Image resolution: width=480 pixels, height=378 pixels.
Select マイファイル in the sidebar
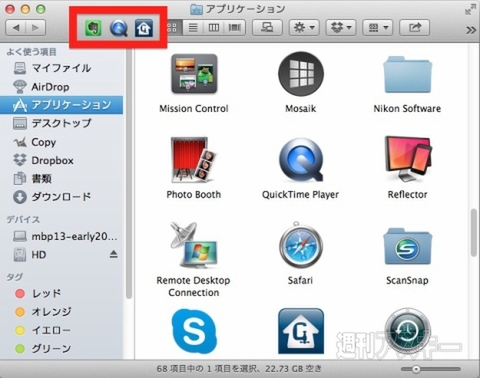coord(61,68)
